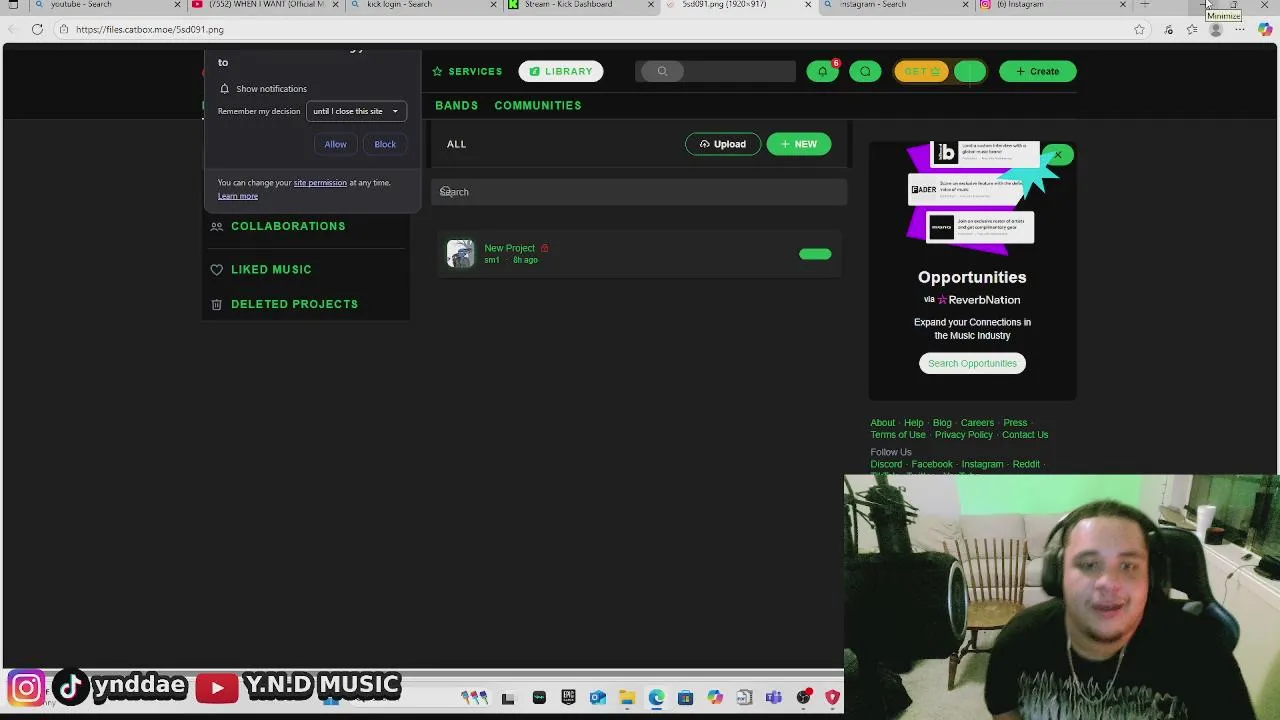Image resolution: width=1280 pixels, height=720 pixels.
Task: Close the Opportunities ad panel
Action: (x=1058, y=155)
